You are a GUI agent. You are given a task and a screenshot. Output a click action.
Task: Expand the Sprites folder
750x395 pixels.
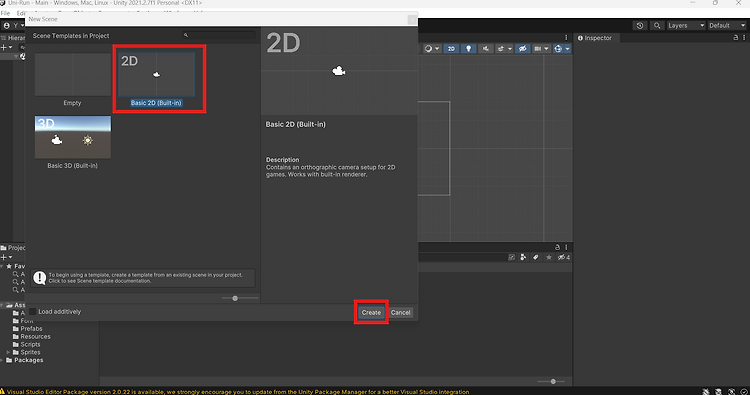point(8,352)
